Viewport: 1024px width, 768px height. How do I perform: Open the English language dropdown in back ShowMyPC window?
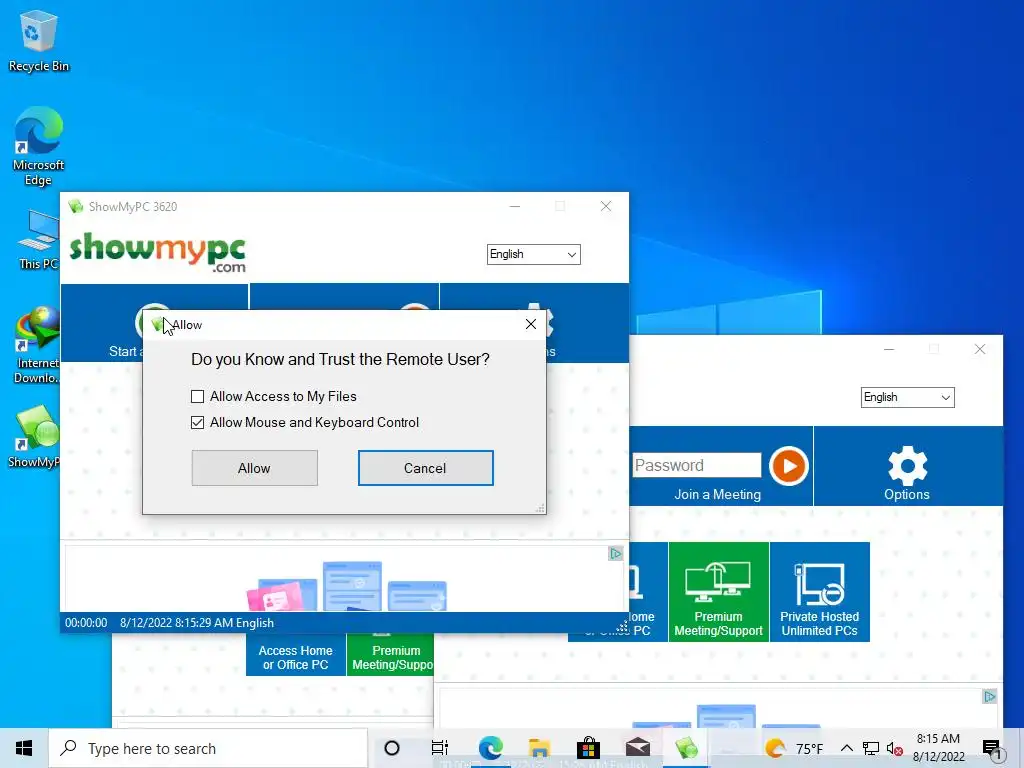pyautogui.click(x=907, y=397)
